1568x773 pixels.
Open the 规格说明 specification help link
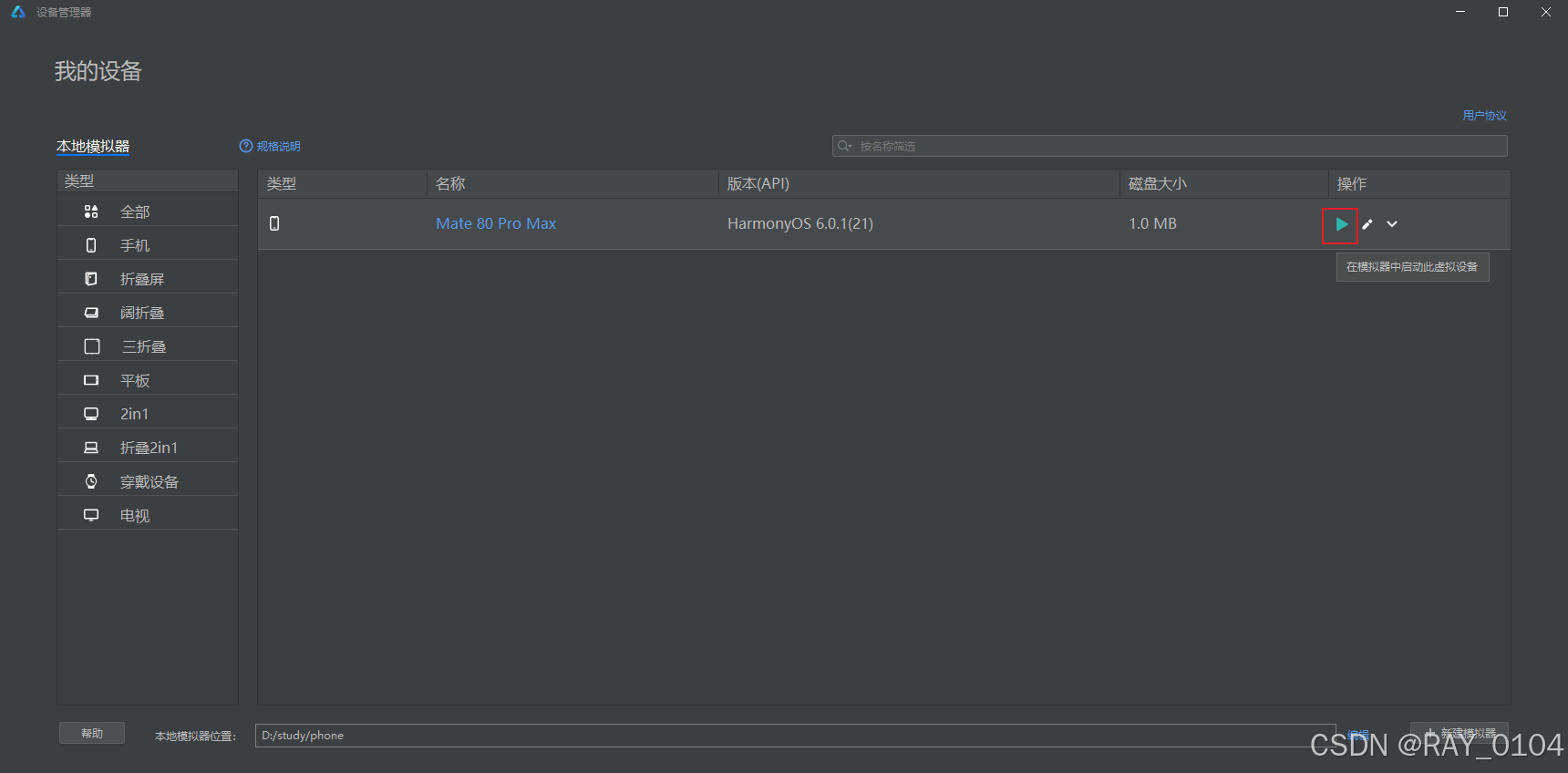point(270,146)
